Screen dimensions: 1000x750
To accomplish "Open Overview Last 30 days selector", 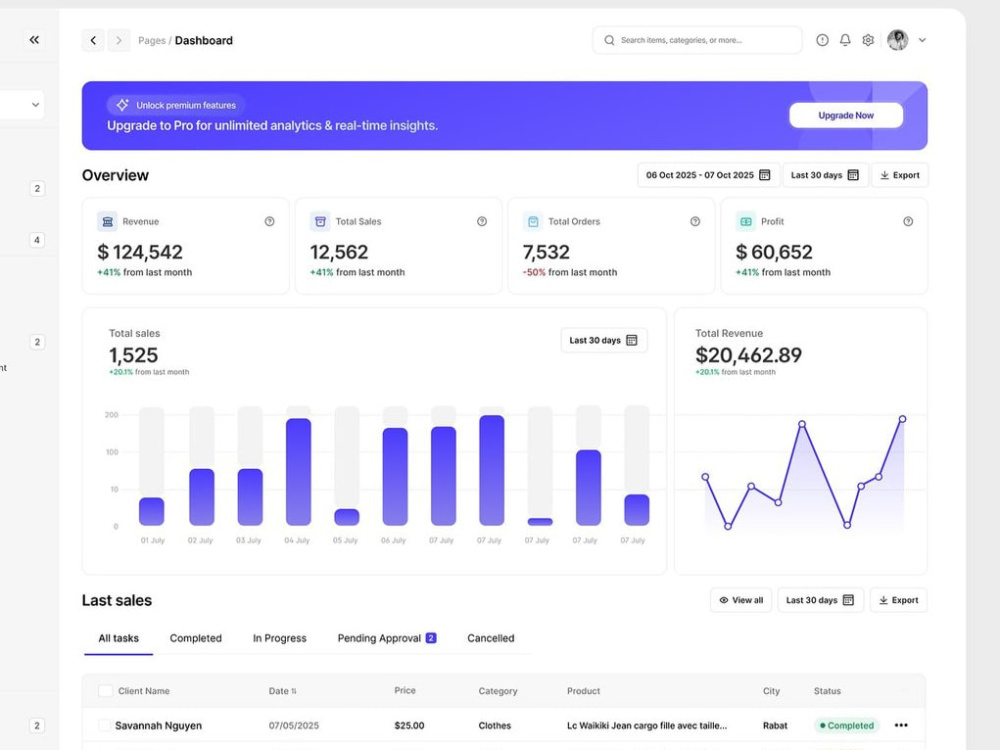I will (x=825, y=175).
